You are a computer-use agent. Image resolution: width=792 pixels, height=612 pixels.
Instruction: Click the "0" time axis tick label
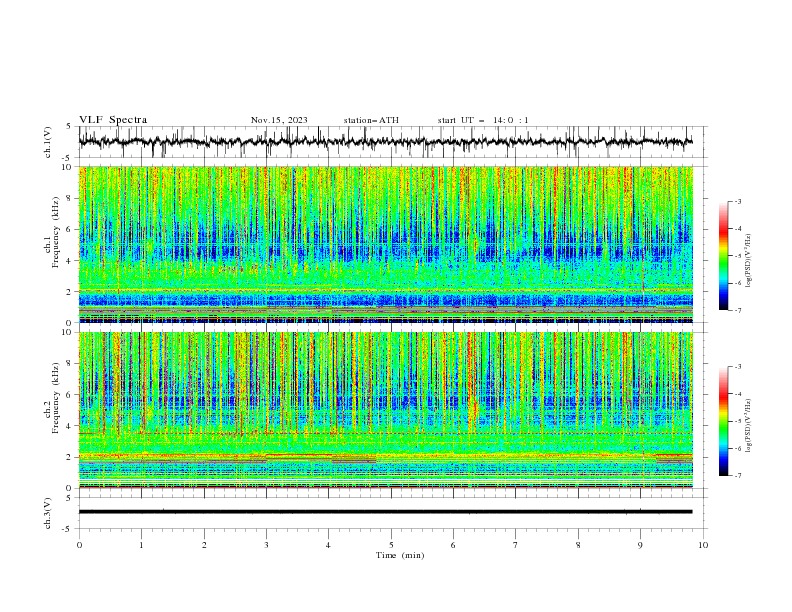79,545
